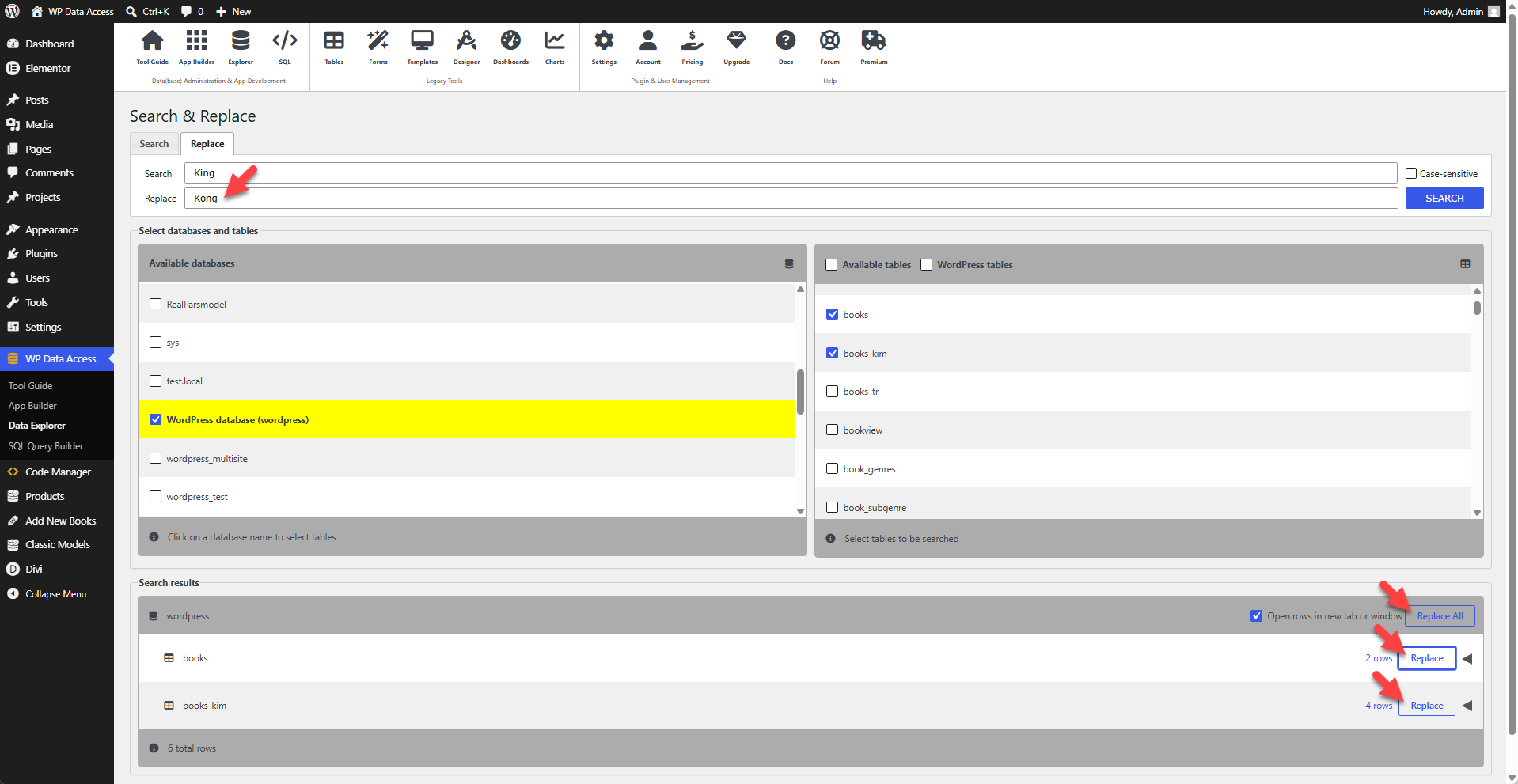The image size is (1518, 784).
Task: Click Collapse Menu in sidebar
Action: [x=55, y=594]
